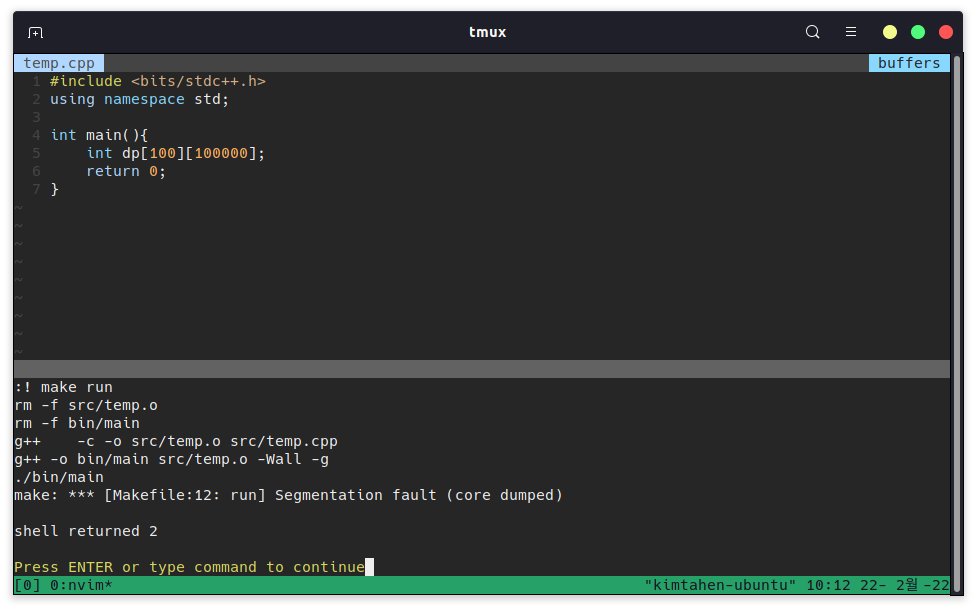Click the ':! make run' command text
The width and height of the screenshot is (976, 610).
click(x=63, y=388)
